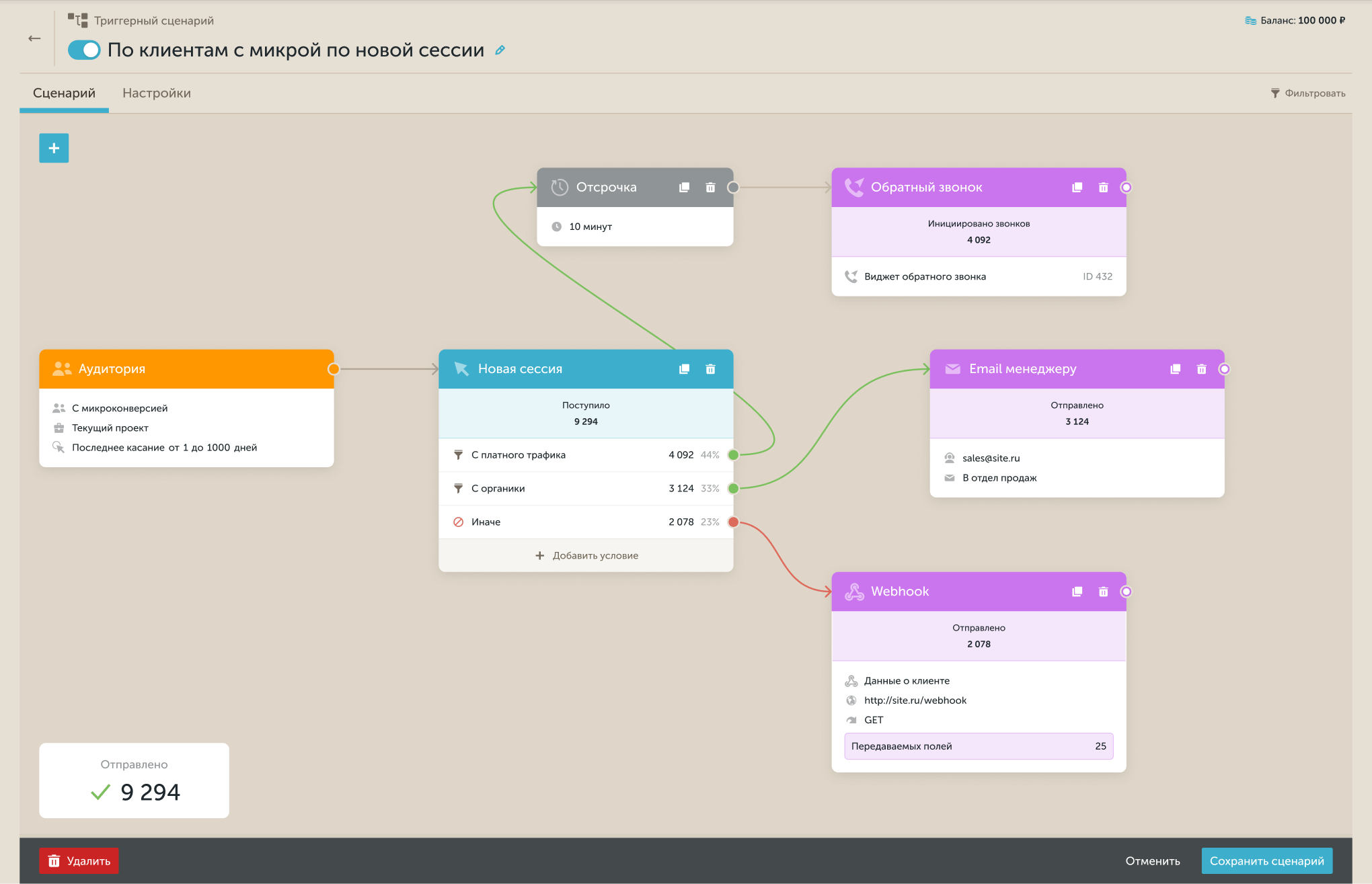Add a new block with plus button
1372x884 pixels.
click(54, 148)
